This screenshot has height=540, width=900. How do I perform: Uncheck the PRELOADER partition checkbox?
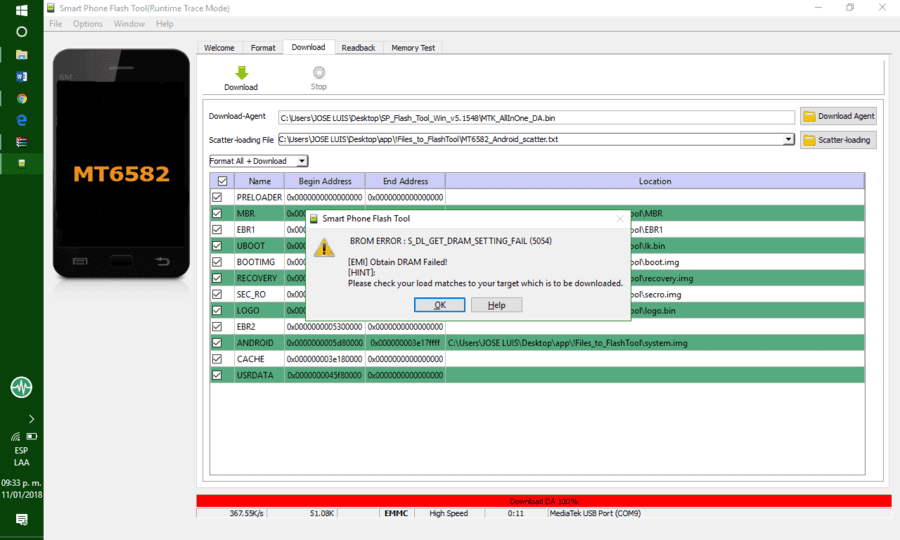tap(217, 197)
